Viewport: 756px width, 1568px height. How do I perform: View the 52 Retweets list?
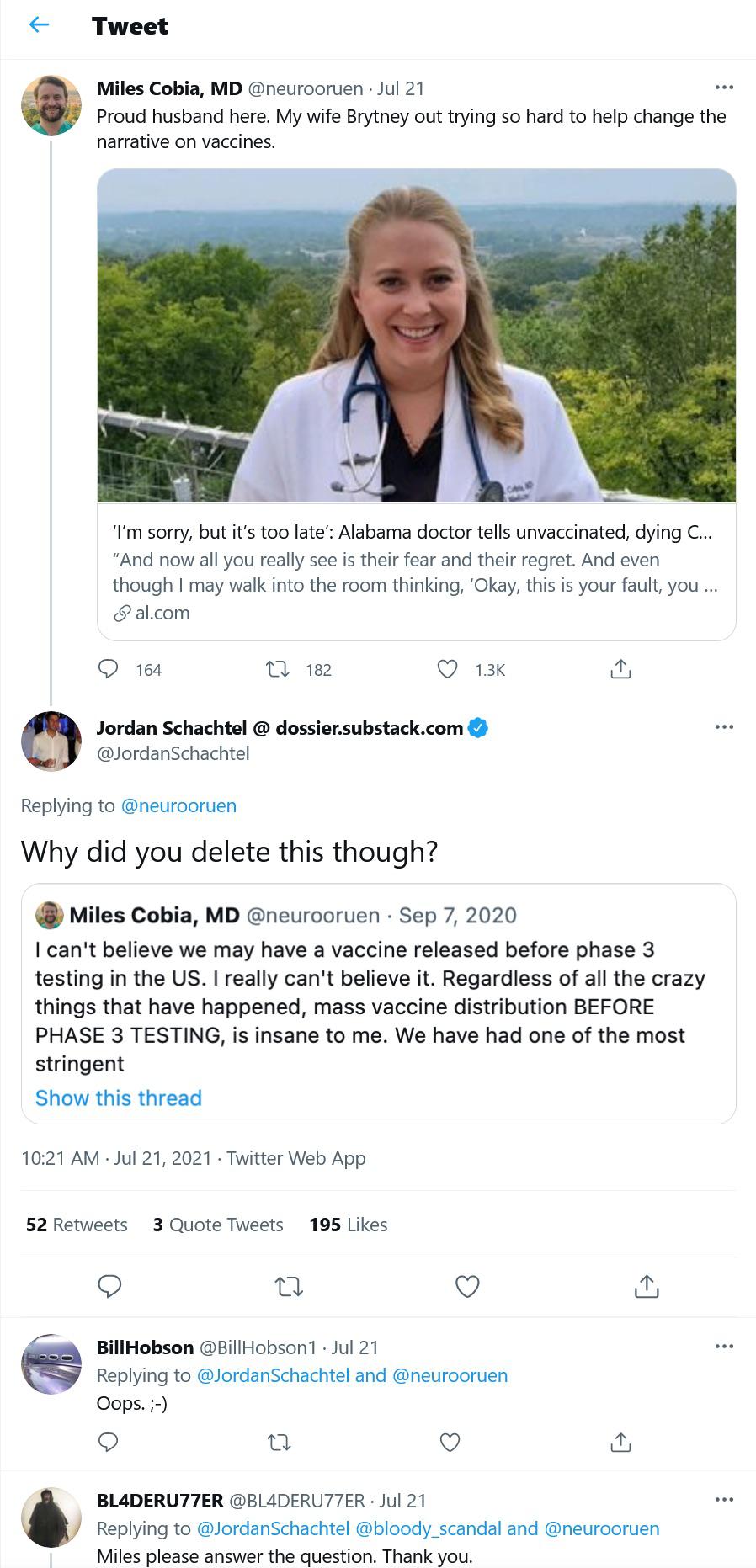click(77, 1225)
